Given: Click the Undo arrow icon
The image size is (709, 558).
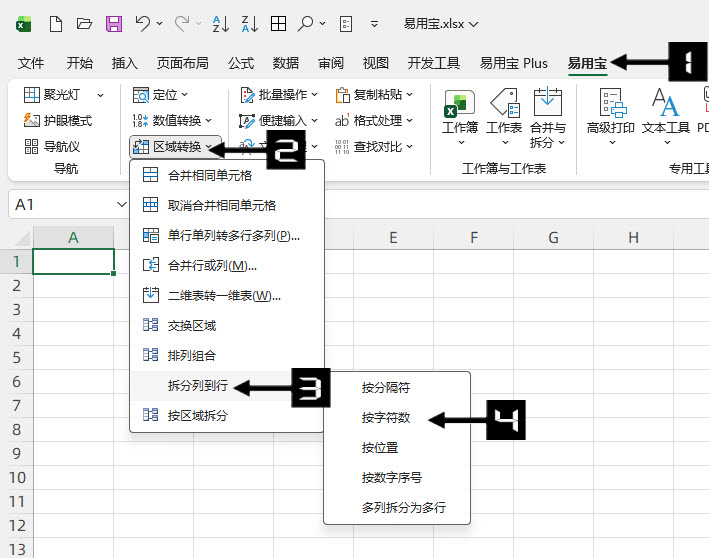Looking at the screenshot, I should point(143,23).
